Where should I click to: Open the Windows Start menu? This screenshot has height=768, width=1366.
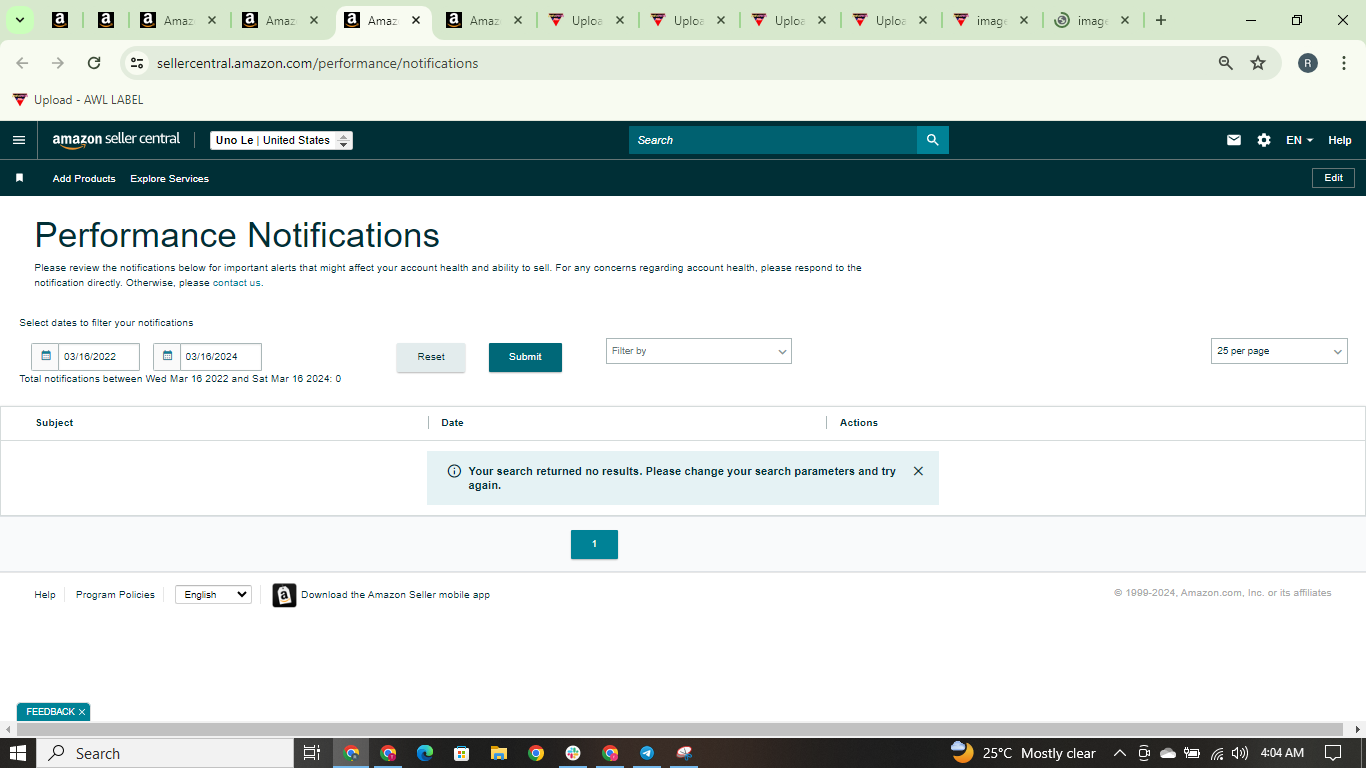17,753
